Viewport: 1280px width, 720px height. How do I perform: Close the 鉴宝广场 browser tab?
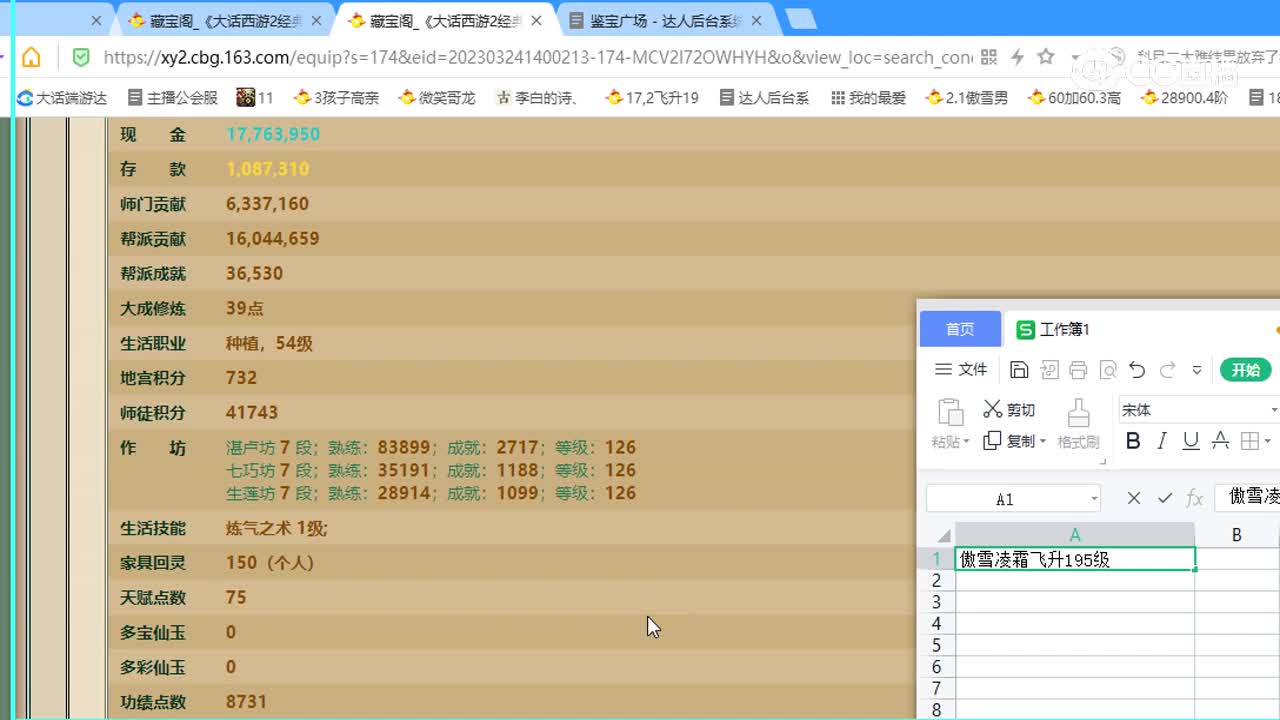tap(755, 20)
